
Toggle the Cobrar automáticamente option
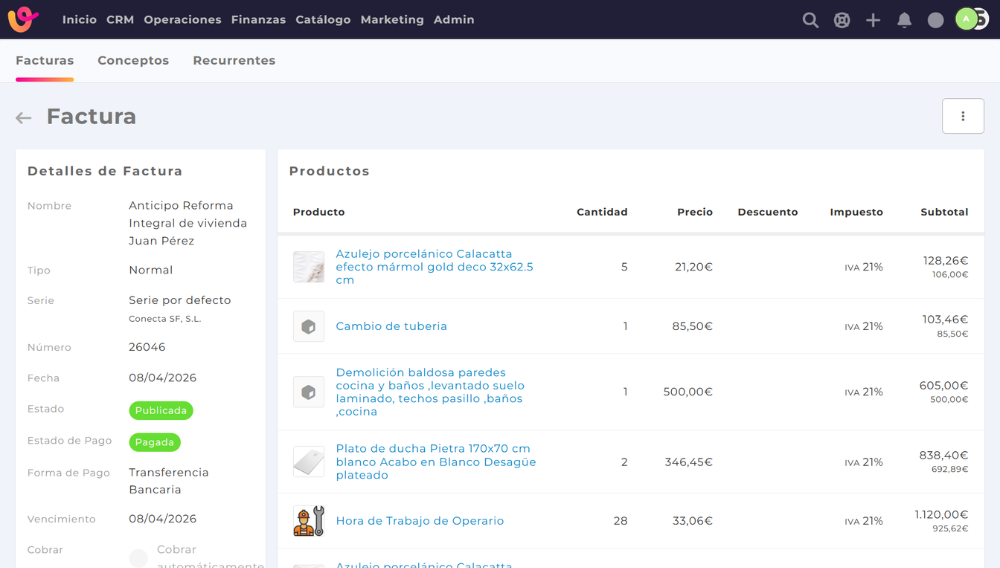(x=139, y=558)
